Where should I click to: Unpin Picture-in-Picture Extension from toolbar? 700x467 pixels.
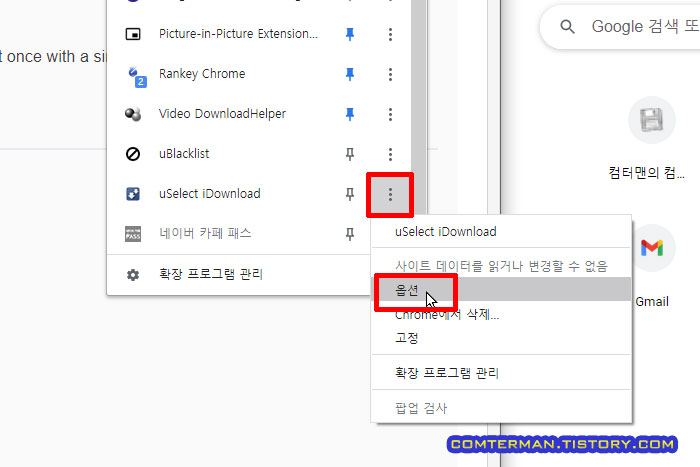(350, 34)
